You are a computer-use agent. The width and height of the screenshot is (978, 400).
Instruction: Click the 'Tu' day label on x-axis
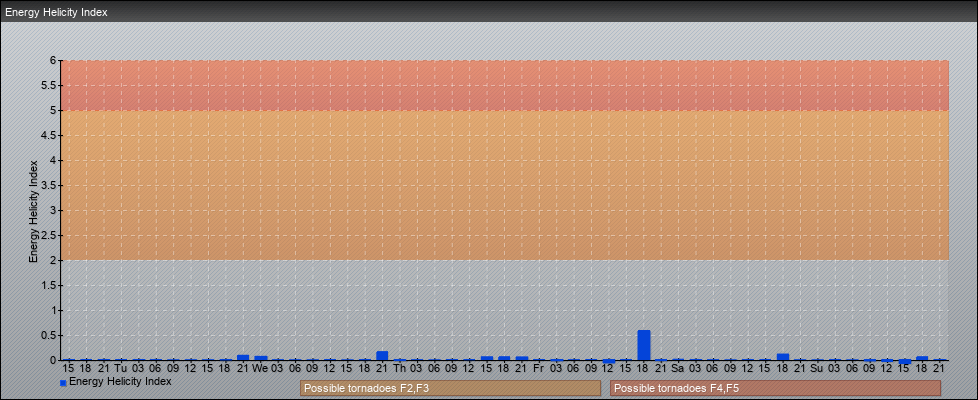121,369
